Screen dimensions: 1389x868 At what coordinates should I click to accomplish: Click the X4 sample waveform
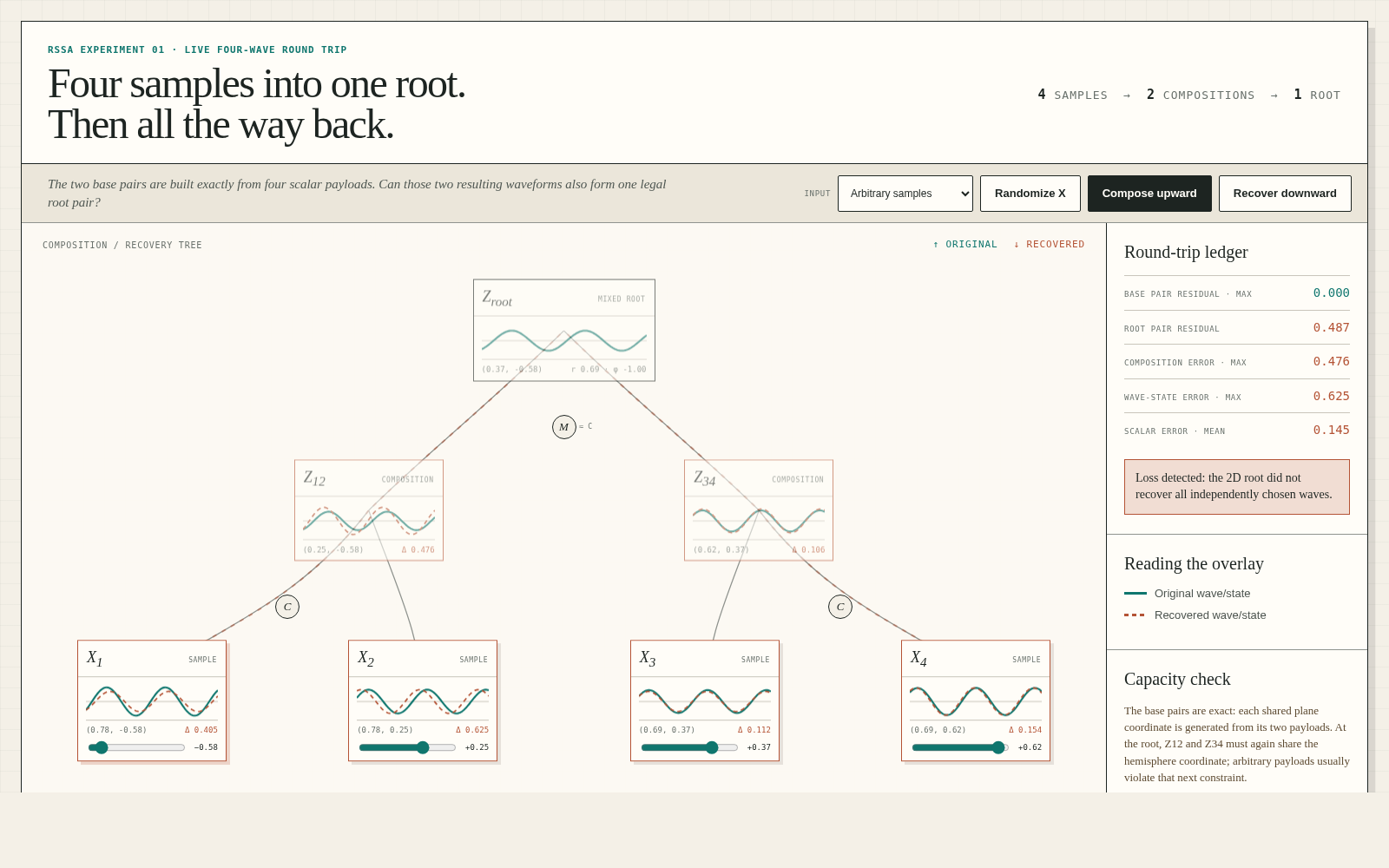976,700
